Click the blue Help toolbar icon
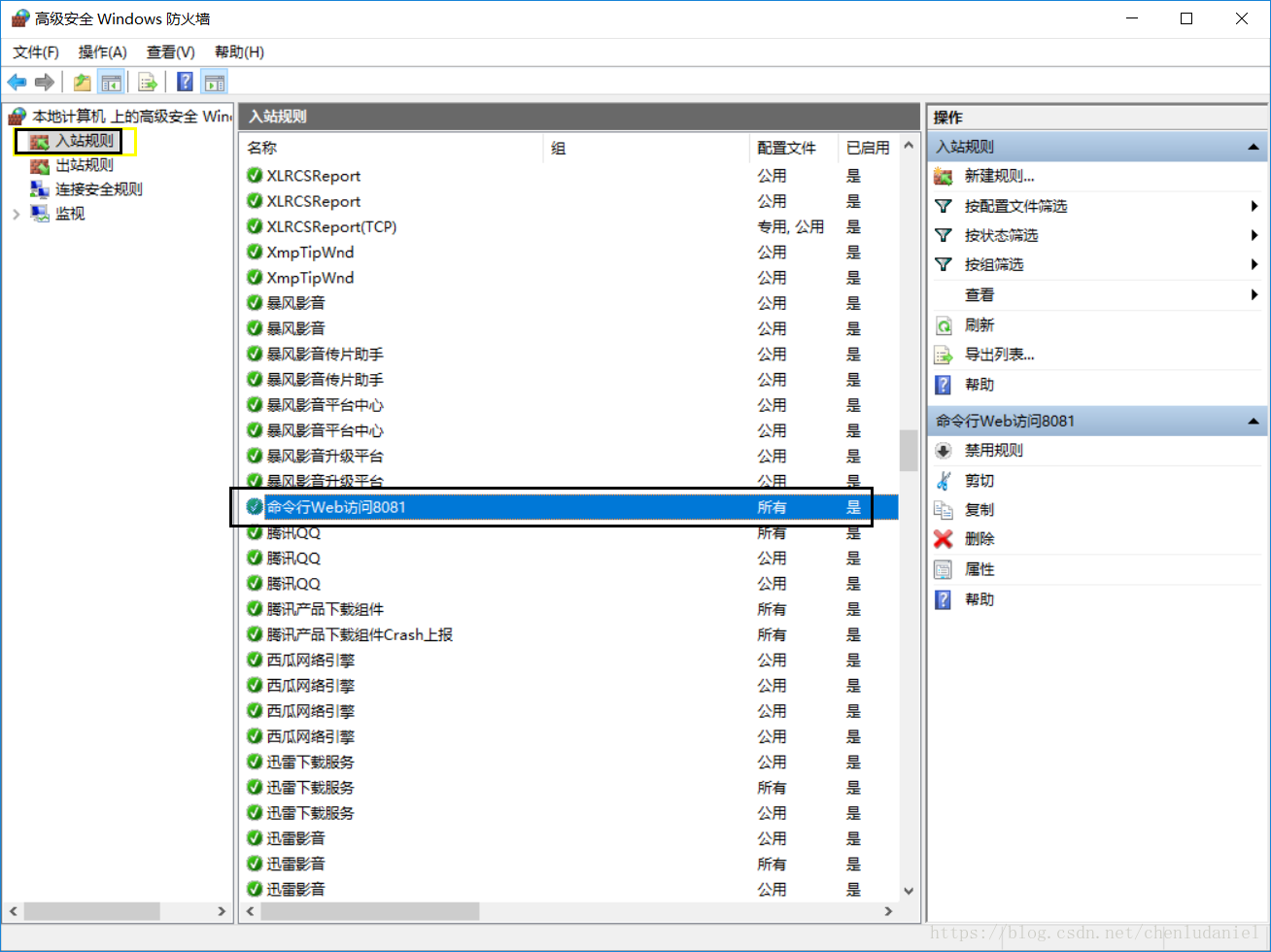 (185, 83)
